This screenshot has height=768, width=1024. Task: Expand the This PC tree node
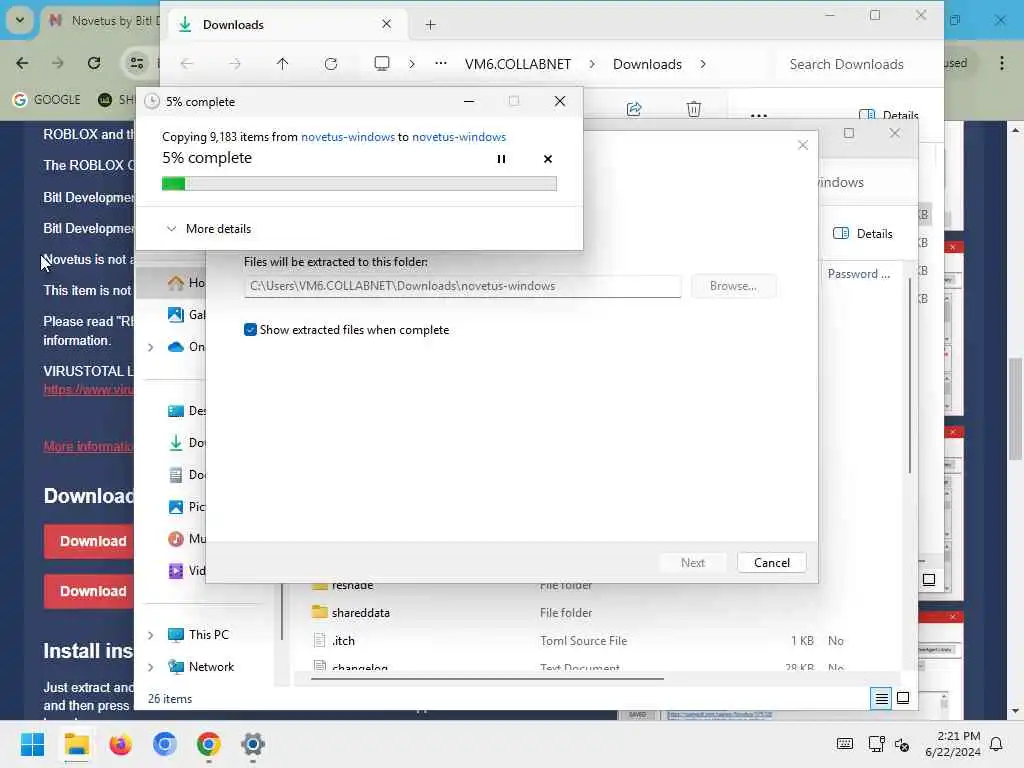tap(151, 635)
